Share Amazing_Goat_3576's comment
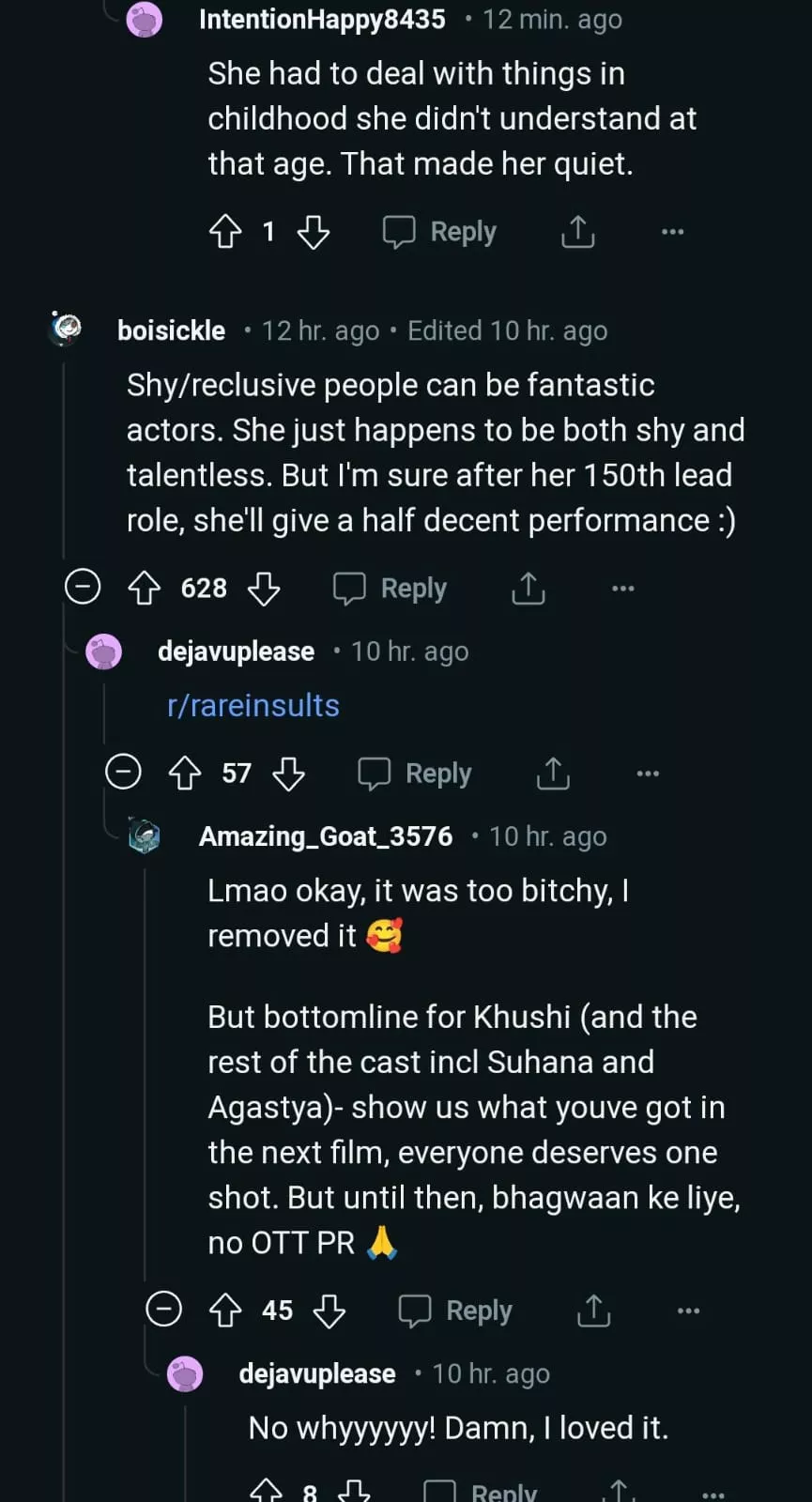Screen dimensions: 812x1502 593,1310
